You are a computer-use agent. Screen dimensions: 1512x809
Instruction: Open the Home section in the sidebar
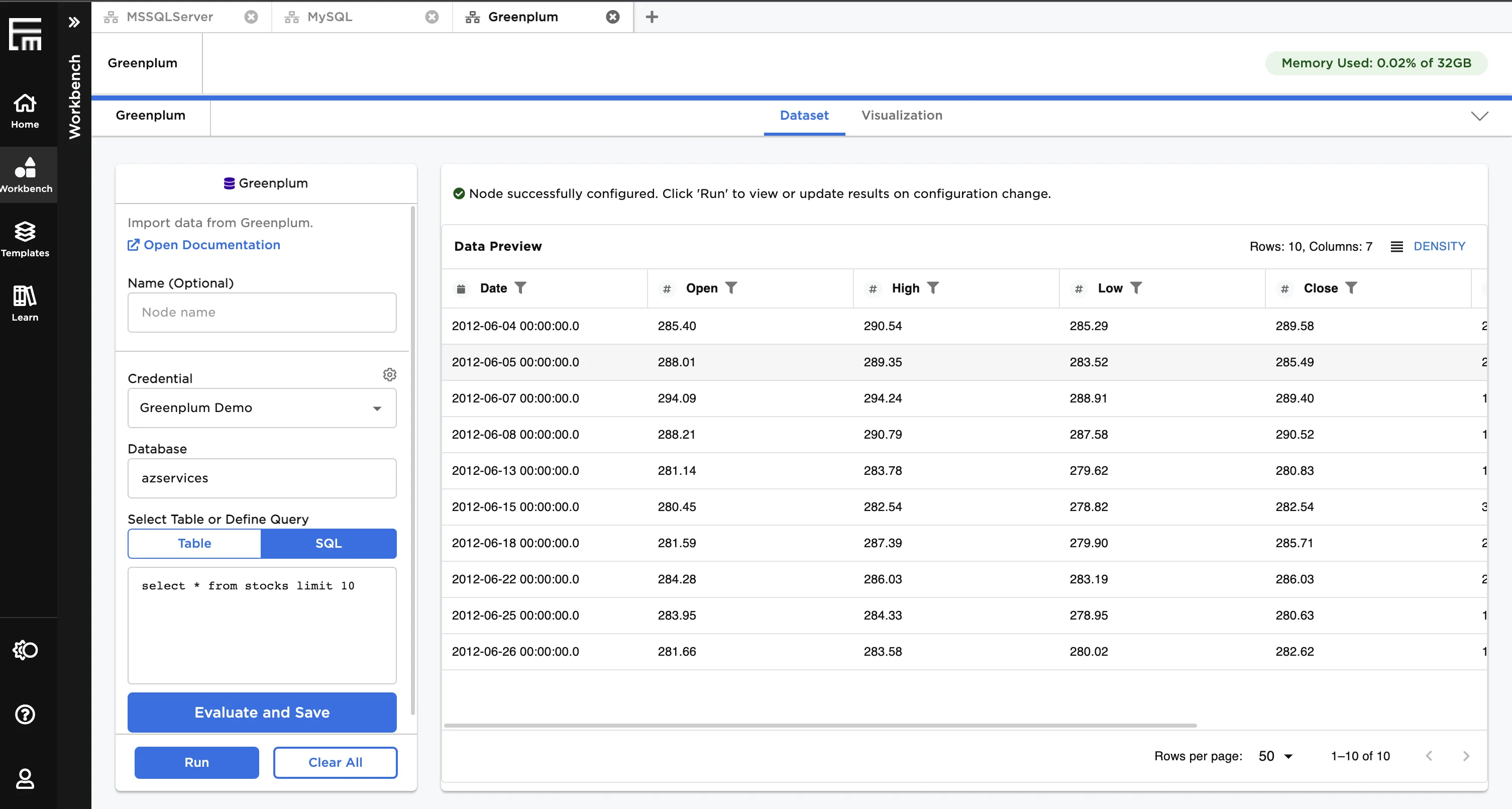tap(25, 111)
